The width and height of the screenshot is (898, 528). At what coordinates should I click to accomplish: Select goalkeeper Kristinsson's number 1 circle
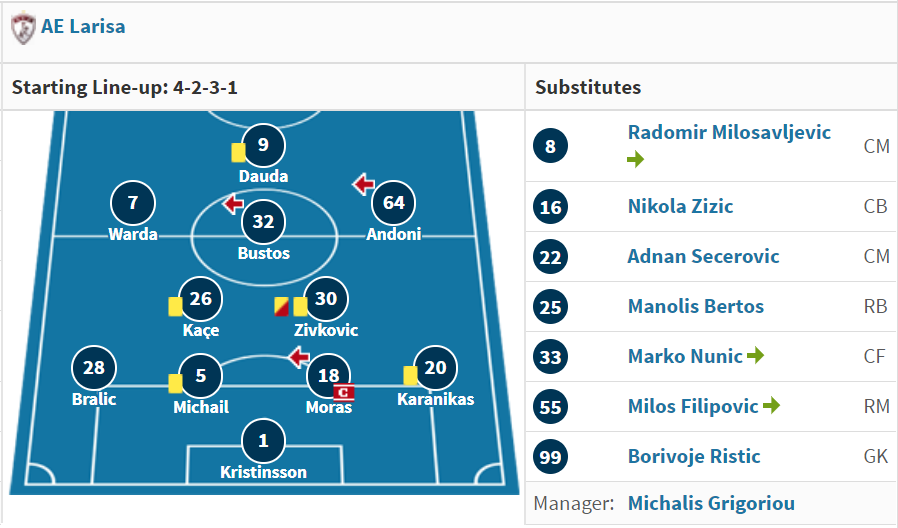[x=263, y=441]
